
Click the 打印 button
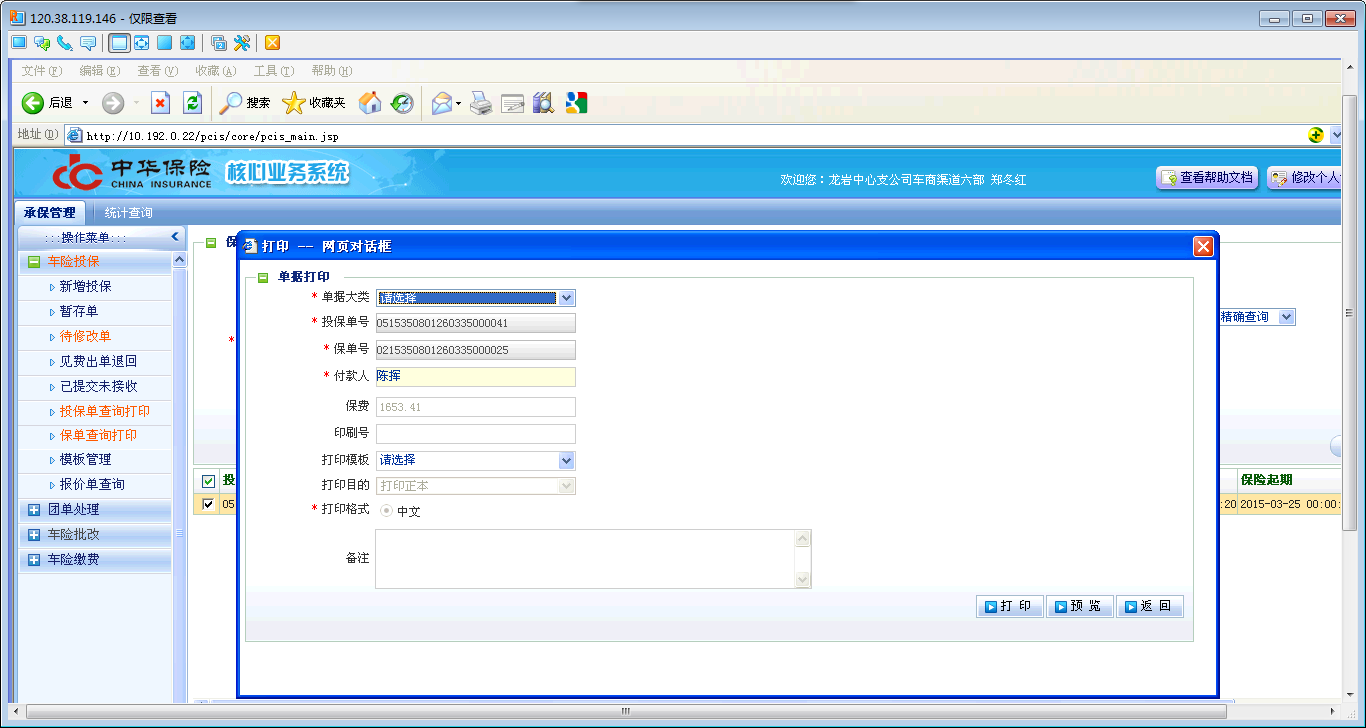[x=1010, y=606]
